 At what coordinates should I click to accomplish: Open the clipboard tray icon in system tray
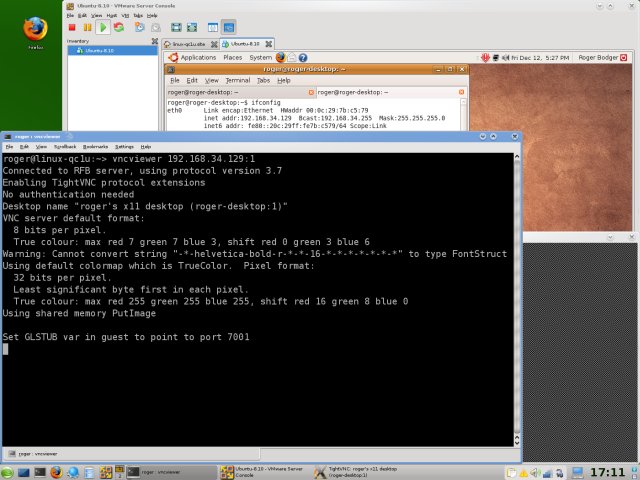point(511,473)
